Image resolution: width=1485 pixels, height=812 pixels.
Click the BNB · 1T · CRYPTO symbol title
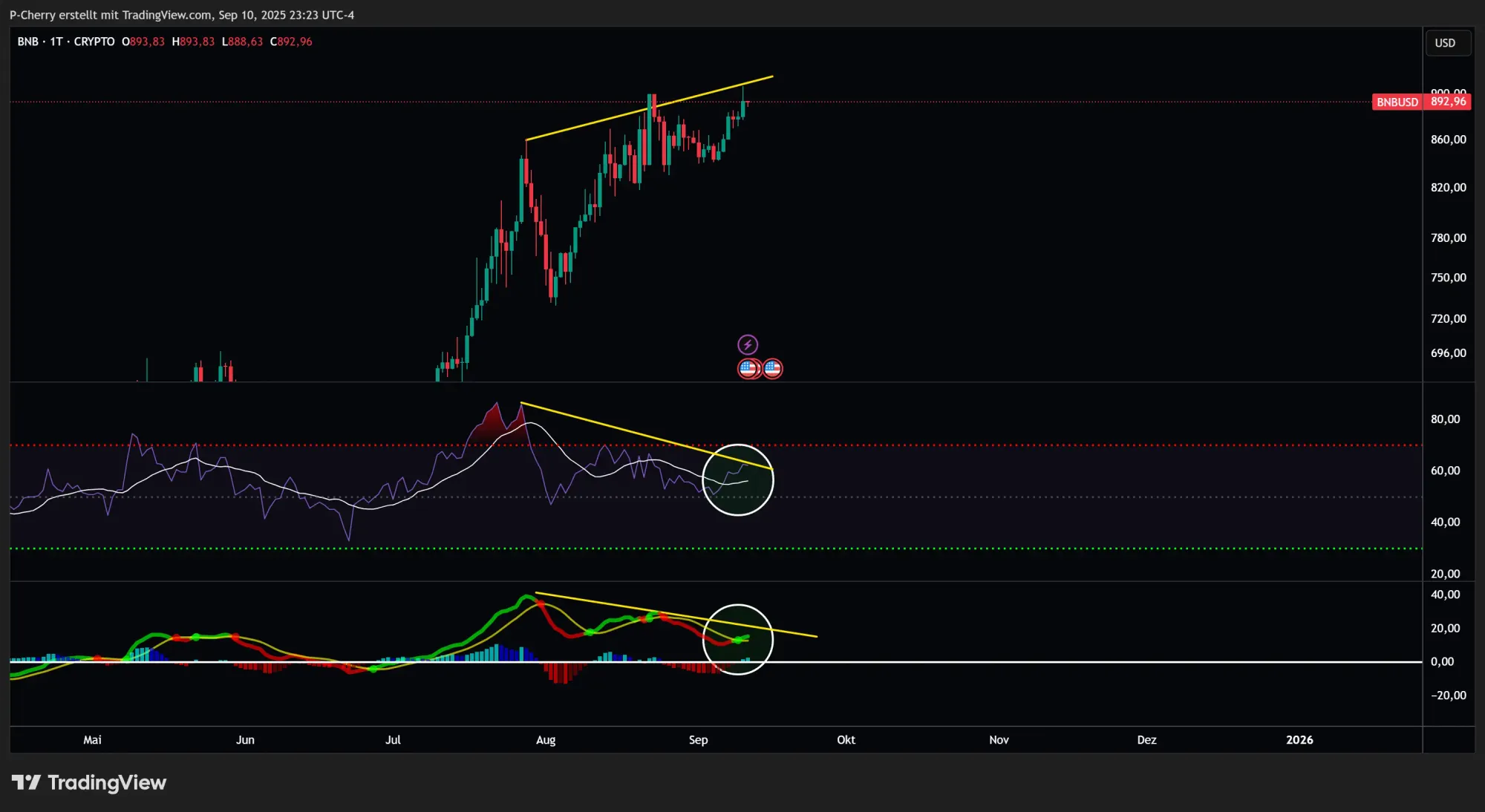coord(66,42)
